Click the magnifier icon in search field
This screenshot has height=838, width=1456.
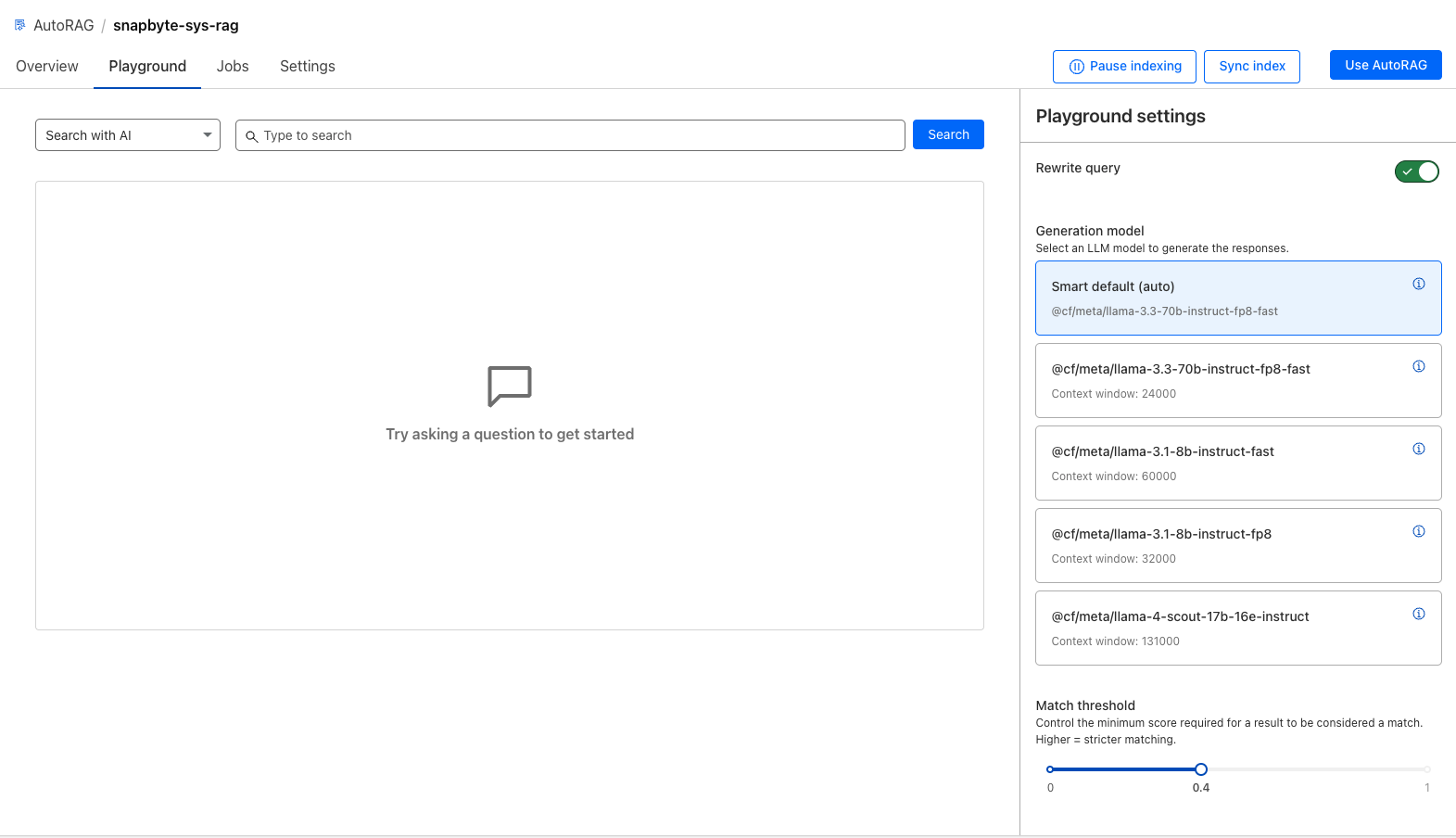pyautogui.click(x=251, y=136)
